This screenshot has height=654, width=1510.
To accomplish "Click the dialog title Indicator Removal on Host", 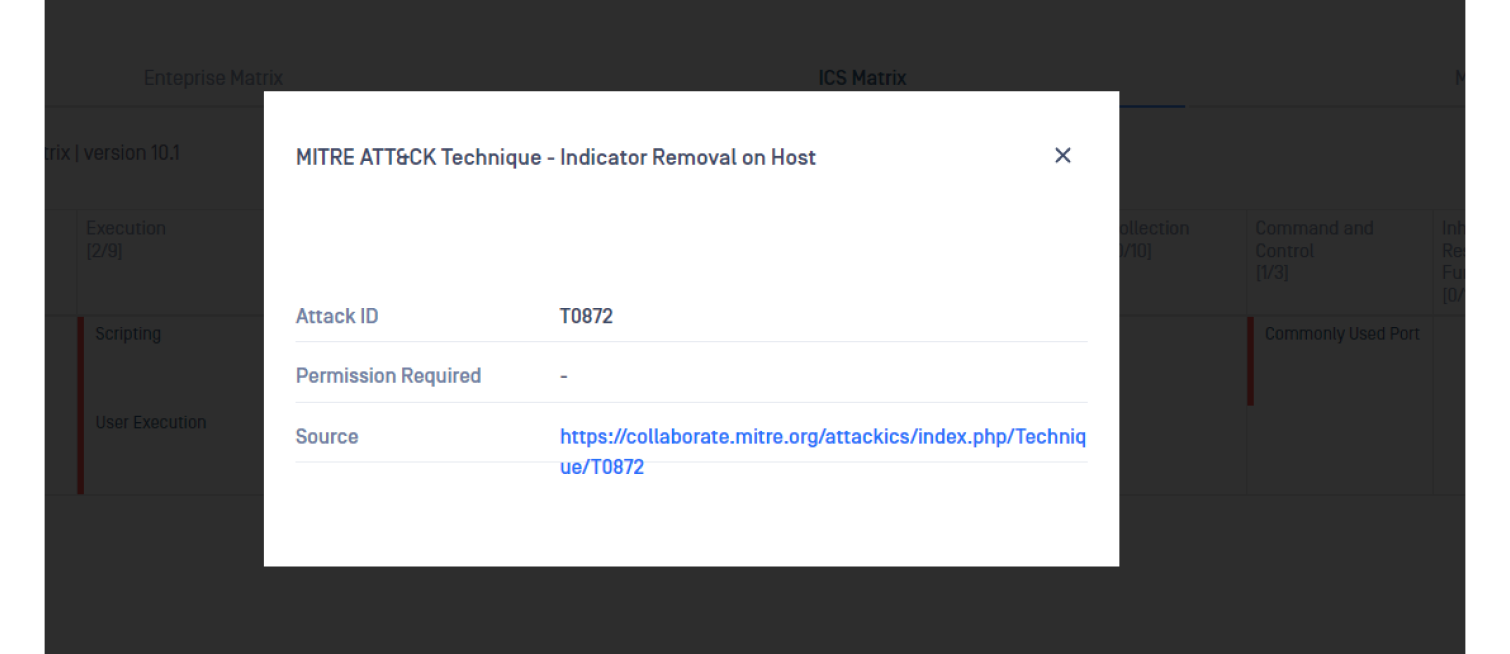I will pos(556,157).
